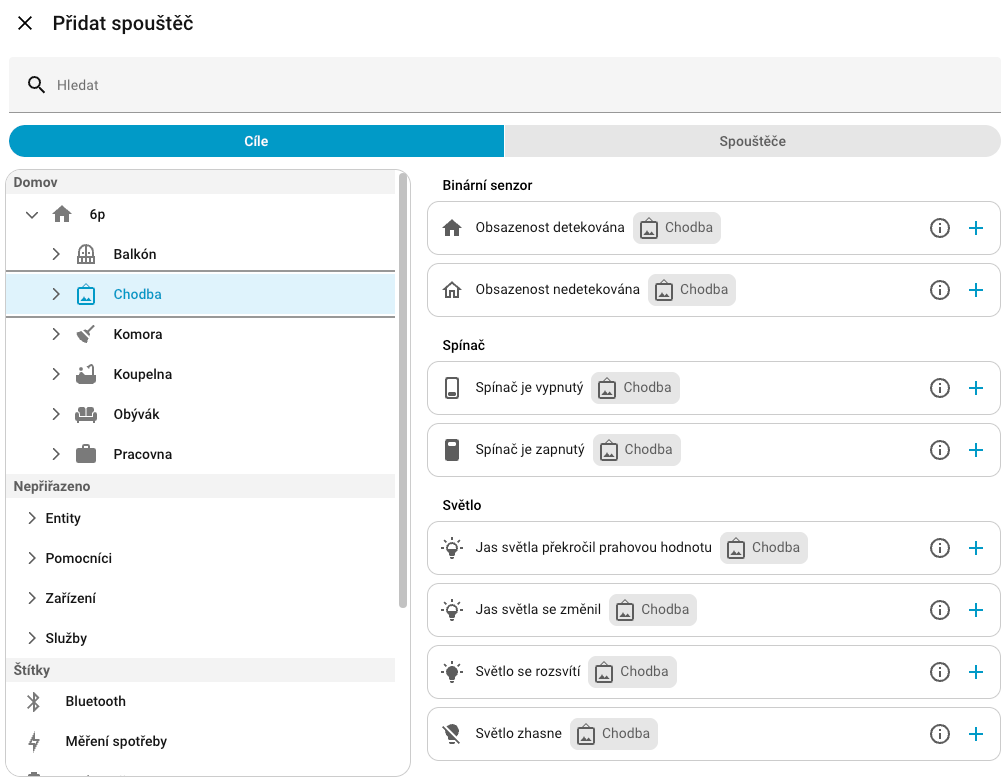
Task: Click the Bluetooth tag icon under Štítky
Action: click(34, 701)
